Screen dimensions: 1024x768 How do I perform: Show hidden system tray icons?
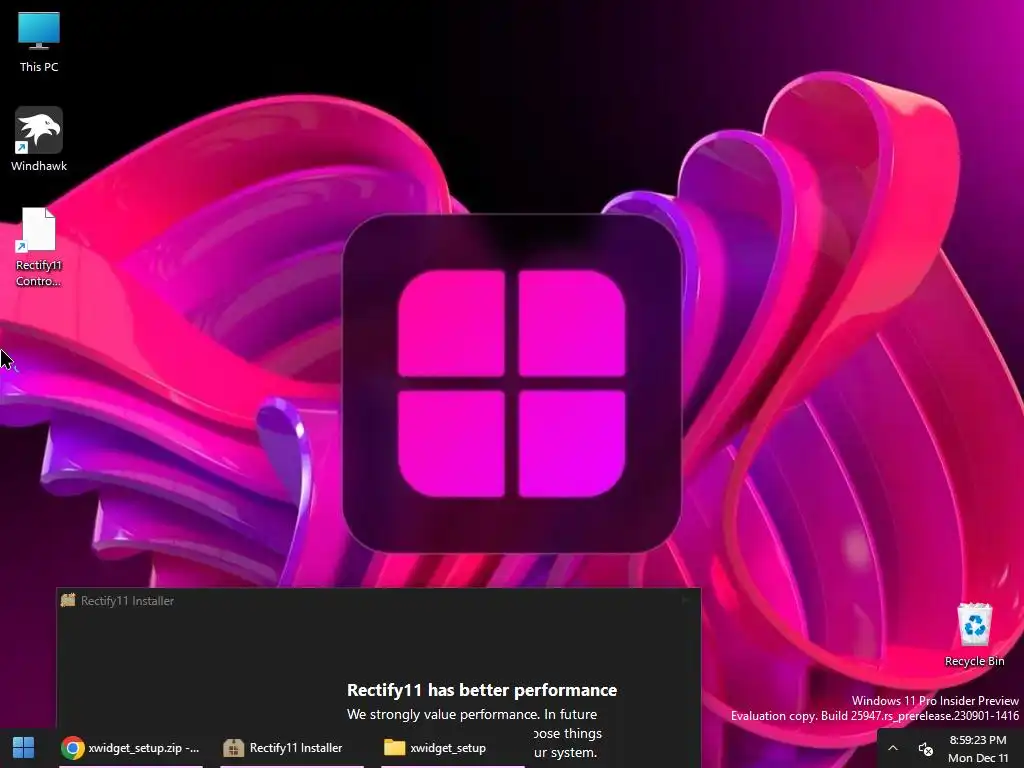(x=893, y=748)
